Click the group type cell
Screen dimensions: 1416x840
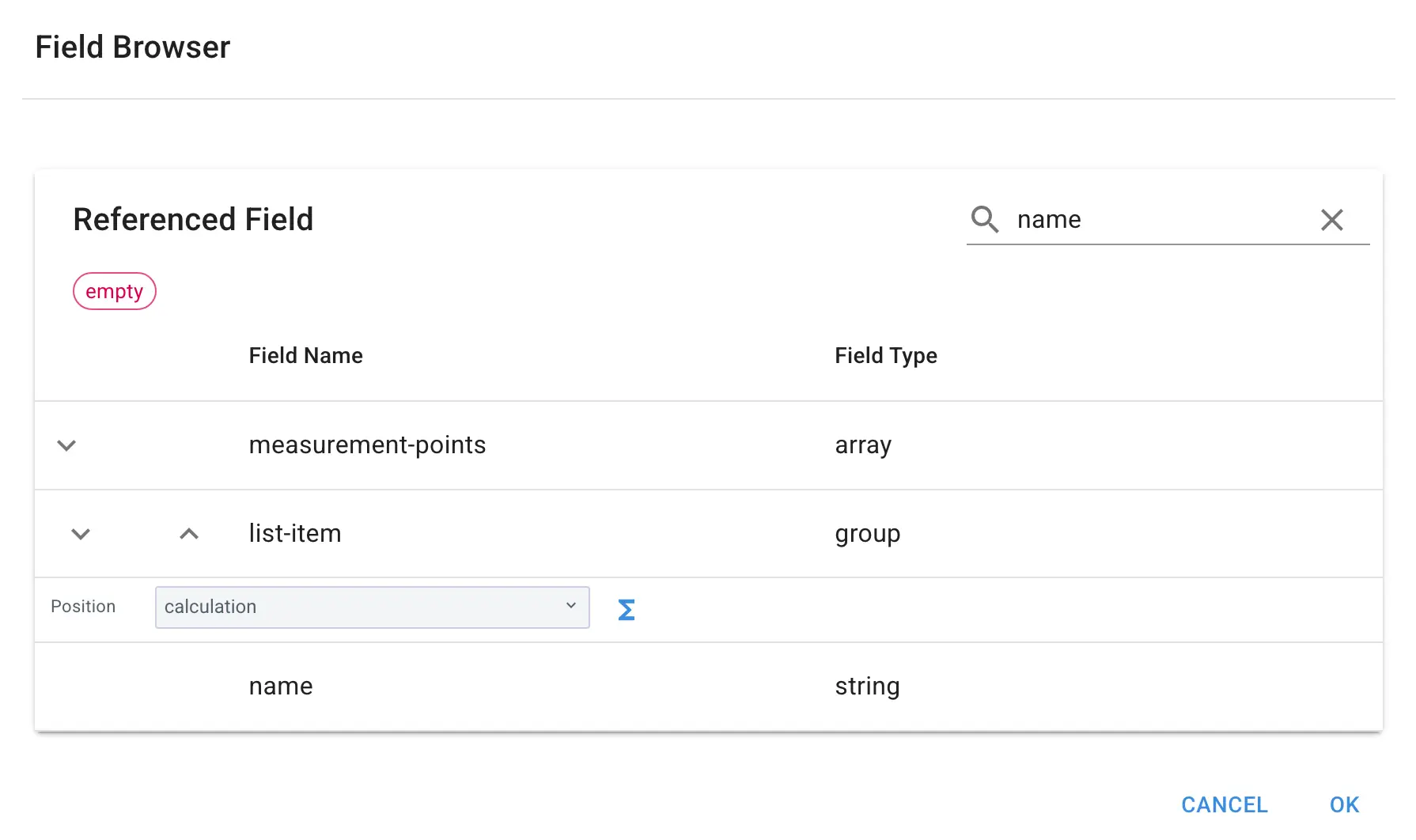click(x=867, y=534)
